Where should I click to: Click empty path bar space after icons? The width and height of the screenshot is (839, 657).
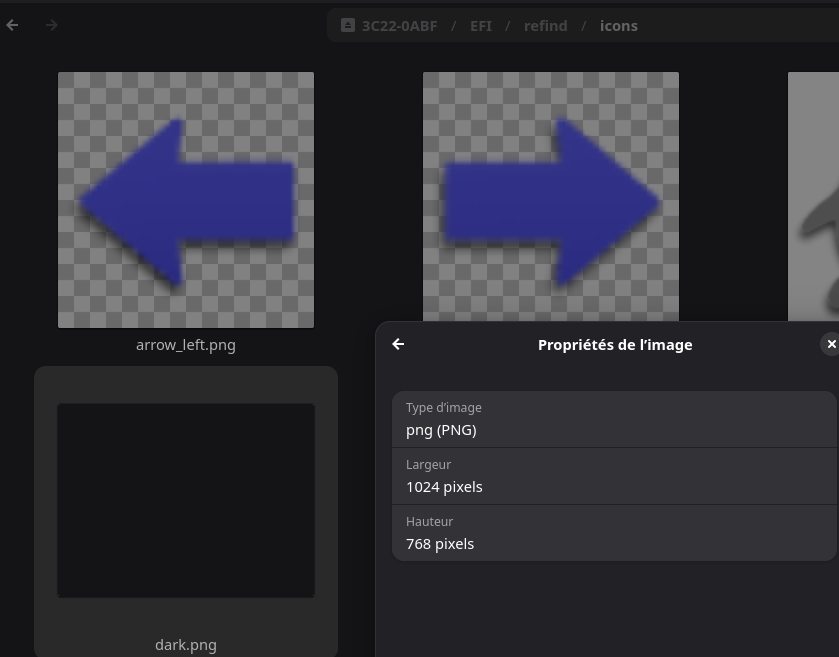738,26
